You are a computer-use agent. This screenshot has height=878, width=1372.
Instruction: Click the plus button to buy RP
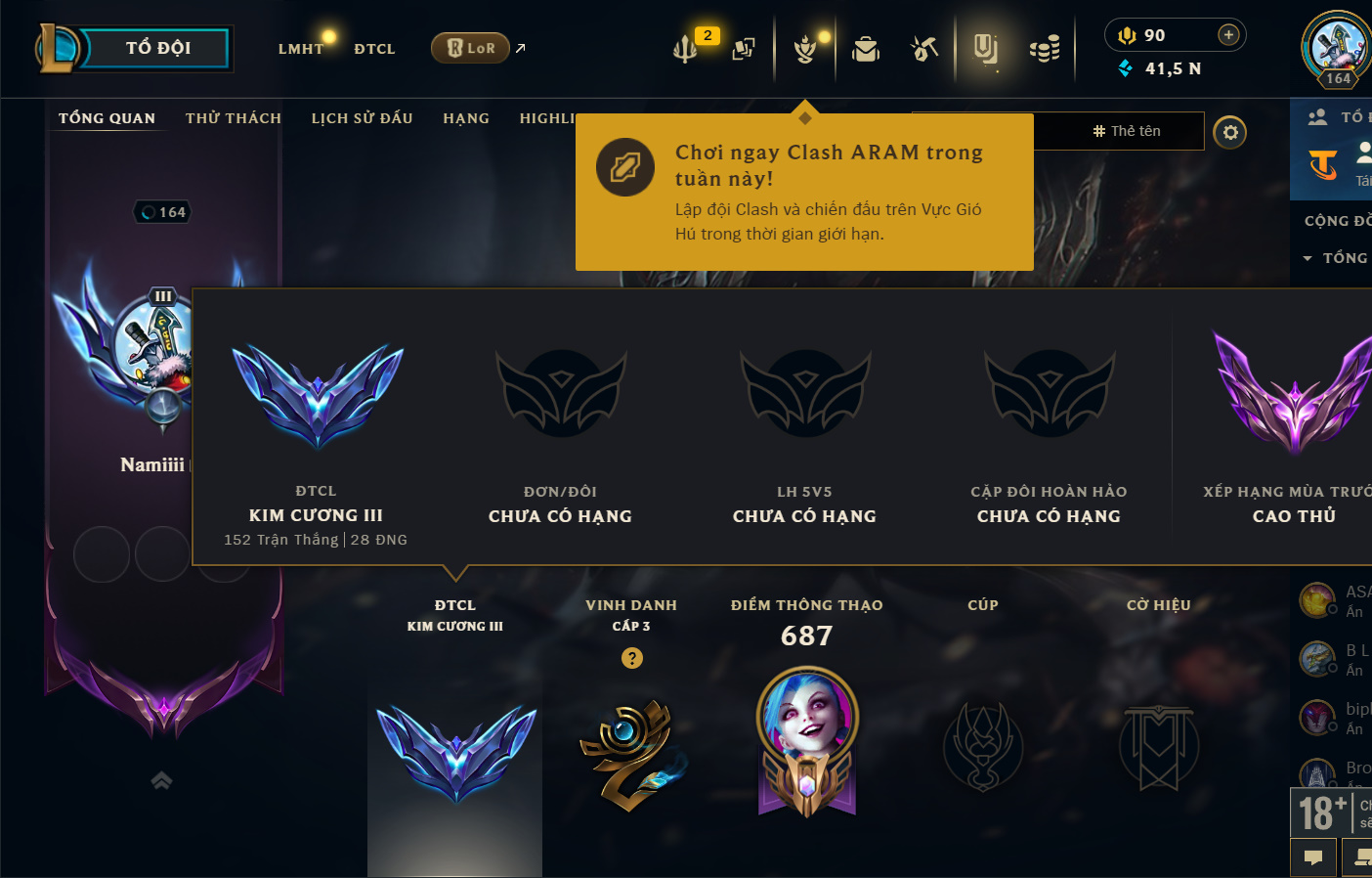[x=1228, y=35]
